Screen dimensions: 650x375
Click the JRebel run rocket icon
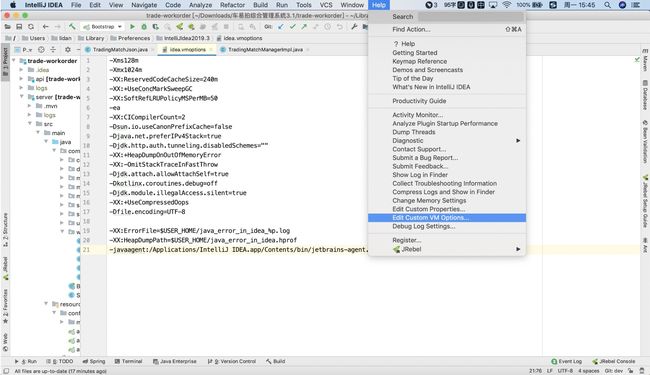[x=179, y=27]
